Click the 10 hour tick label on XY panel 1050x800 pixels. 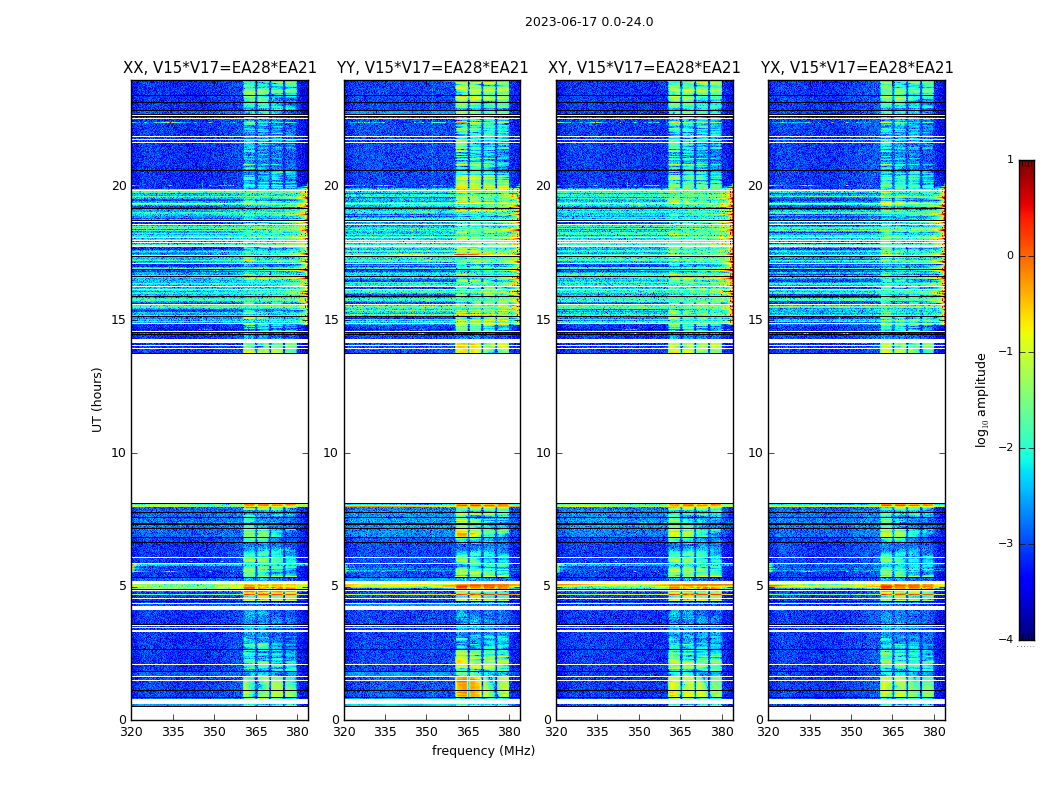tap(543, 453)
